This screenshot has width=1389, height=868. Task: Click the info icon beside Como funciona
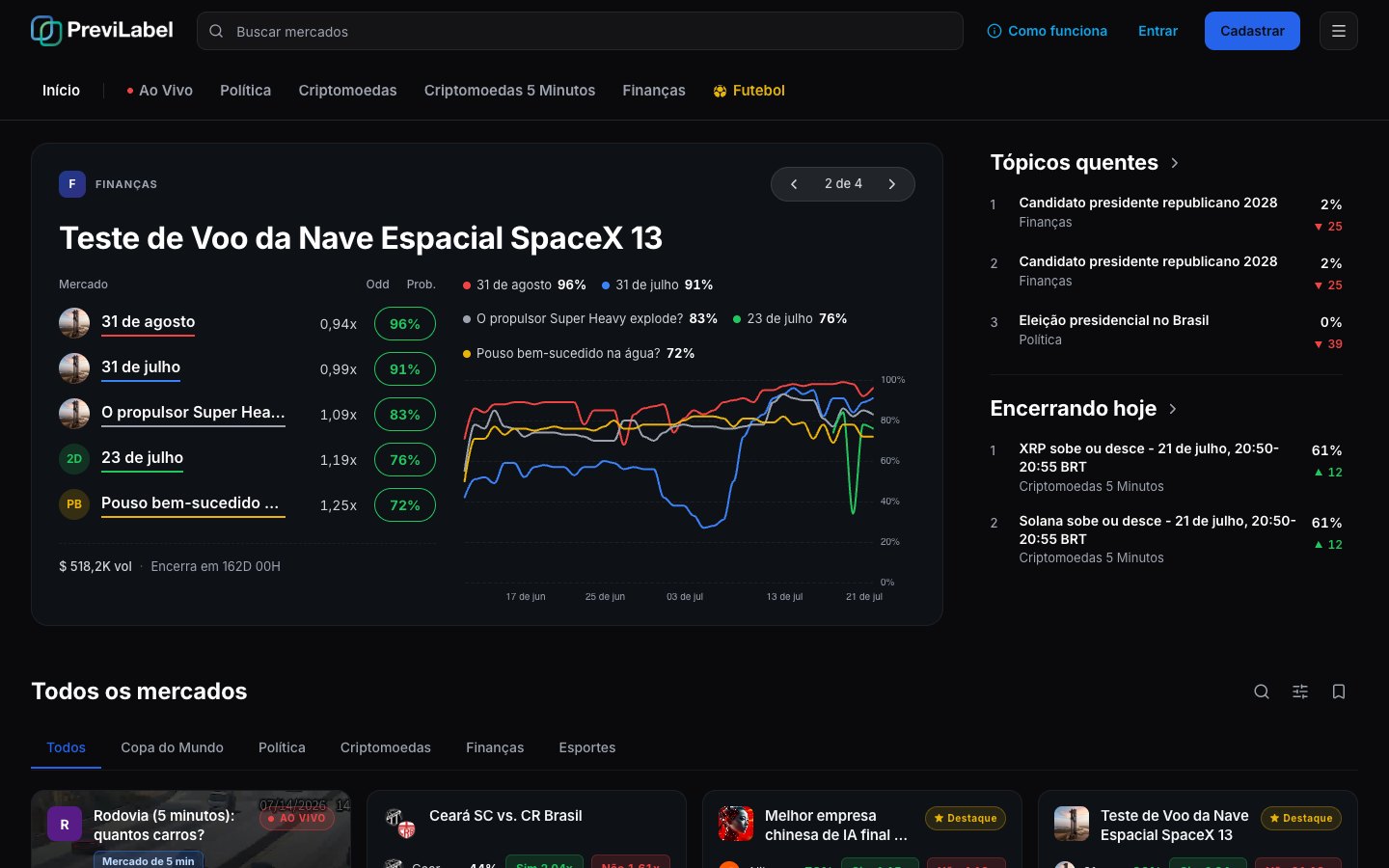click(x=994, y=31)
